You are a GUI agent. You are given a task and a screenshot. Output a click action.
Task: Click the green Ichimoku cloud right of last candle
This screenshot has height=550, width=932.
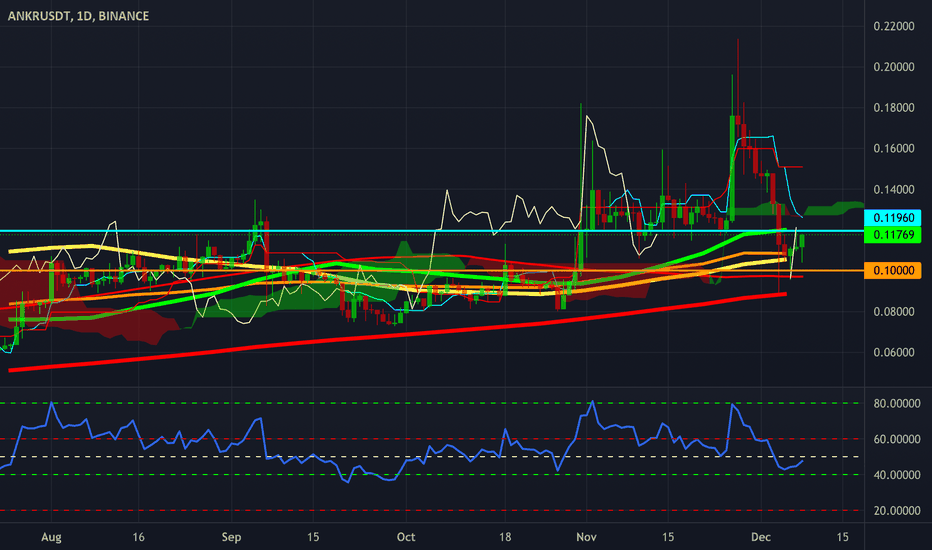point(834,209)
